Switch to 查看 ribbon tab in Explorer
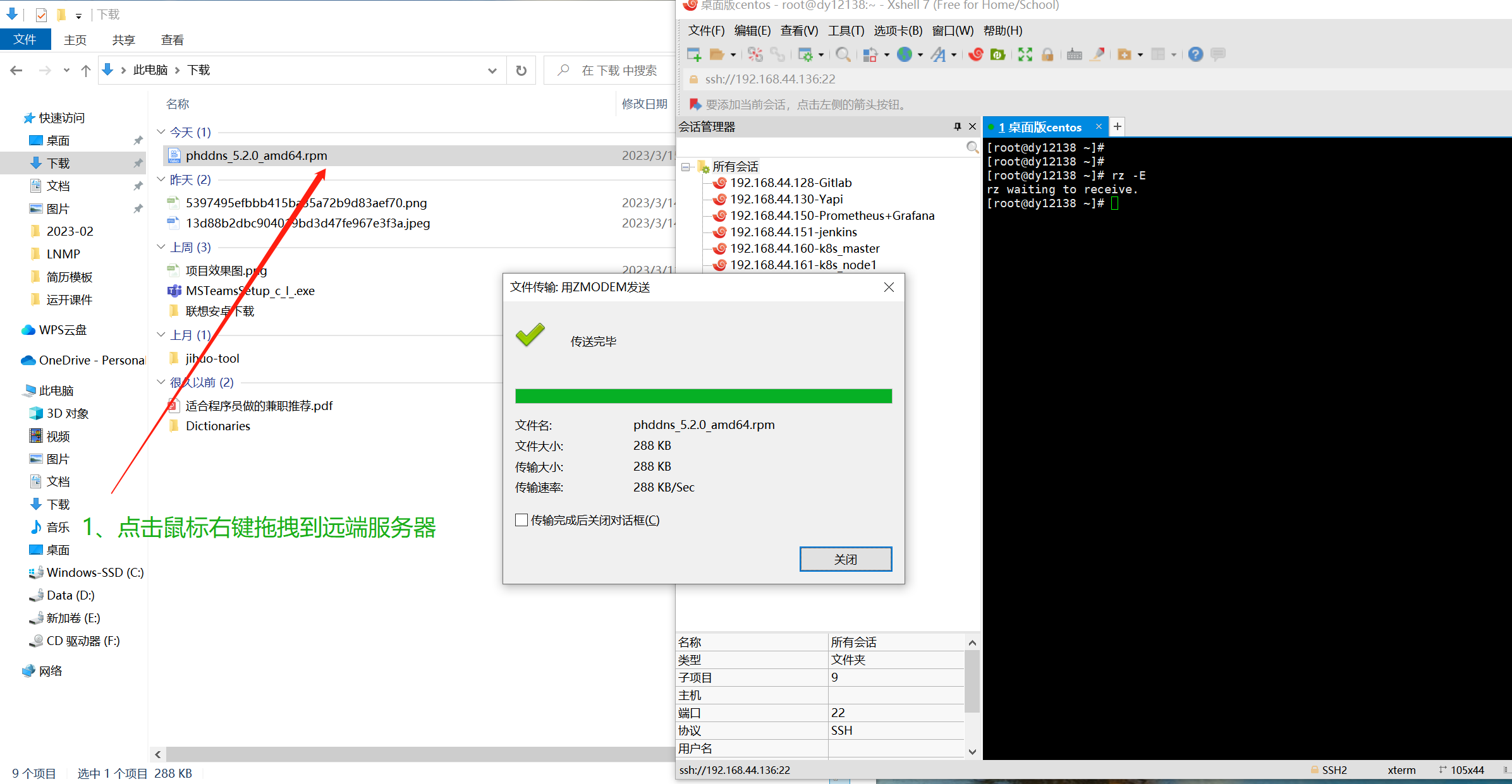 (172, 40)
